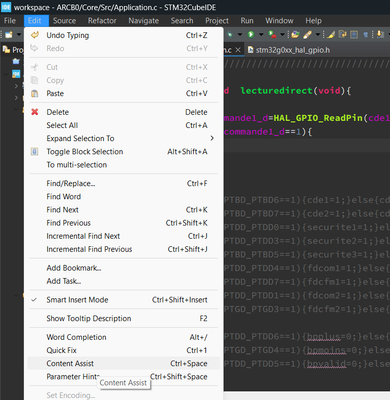The width and height of the screenshot is (390, 400).
Task: Select Content Assist menu entry
Action: tap(124, 363)
